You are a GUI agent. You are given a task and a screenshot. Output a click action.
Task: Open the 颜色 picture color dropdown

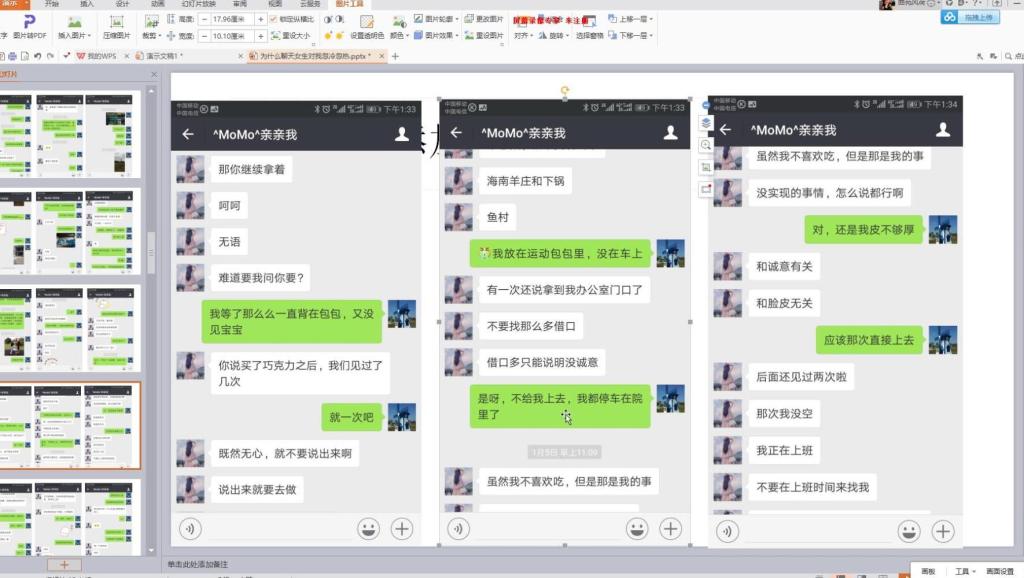401,33
